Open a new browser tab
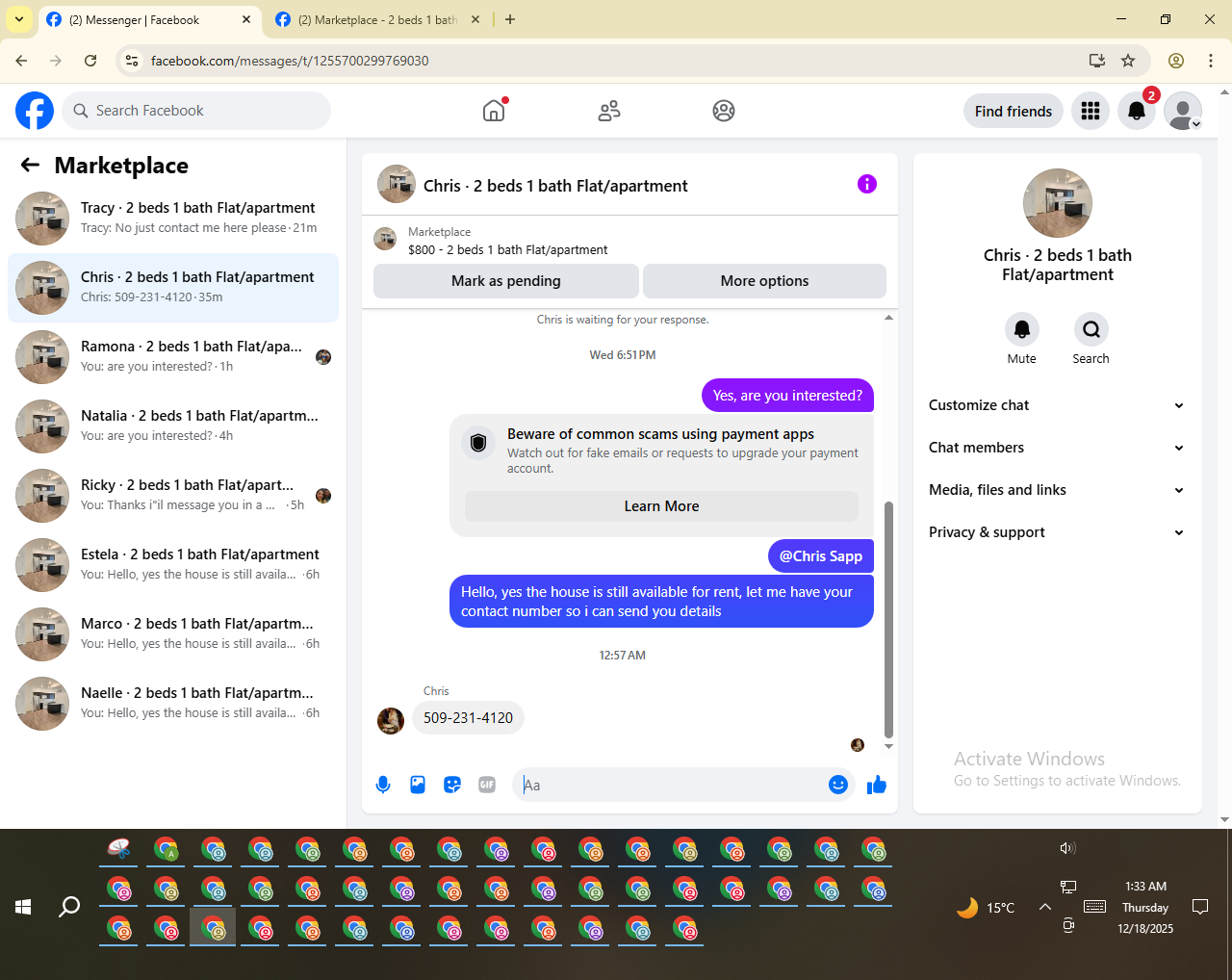Screen dimensions: 1232x980 510,19
